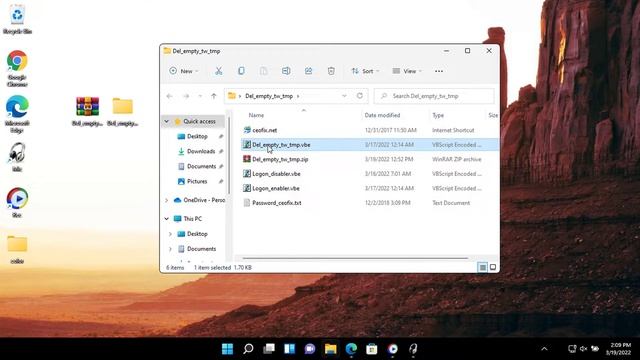Expand Desktop under This PC
This screenshot has height=360, width=640.
tap(170, 234)
